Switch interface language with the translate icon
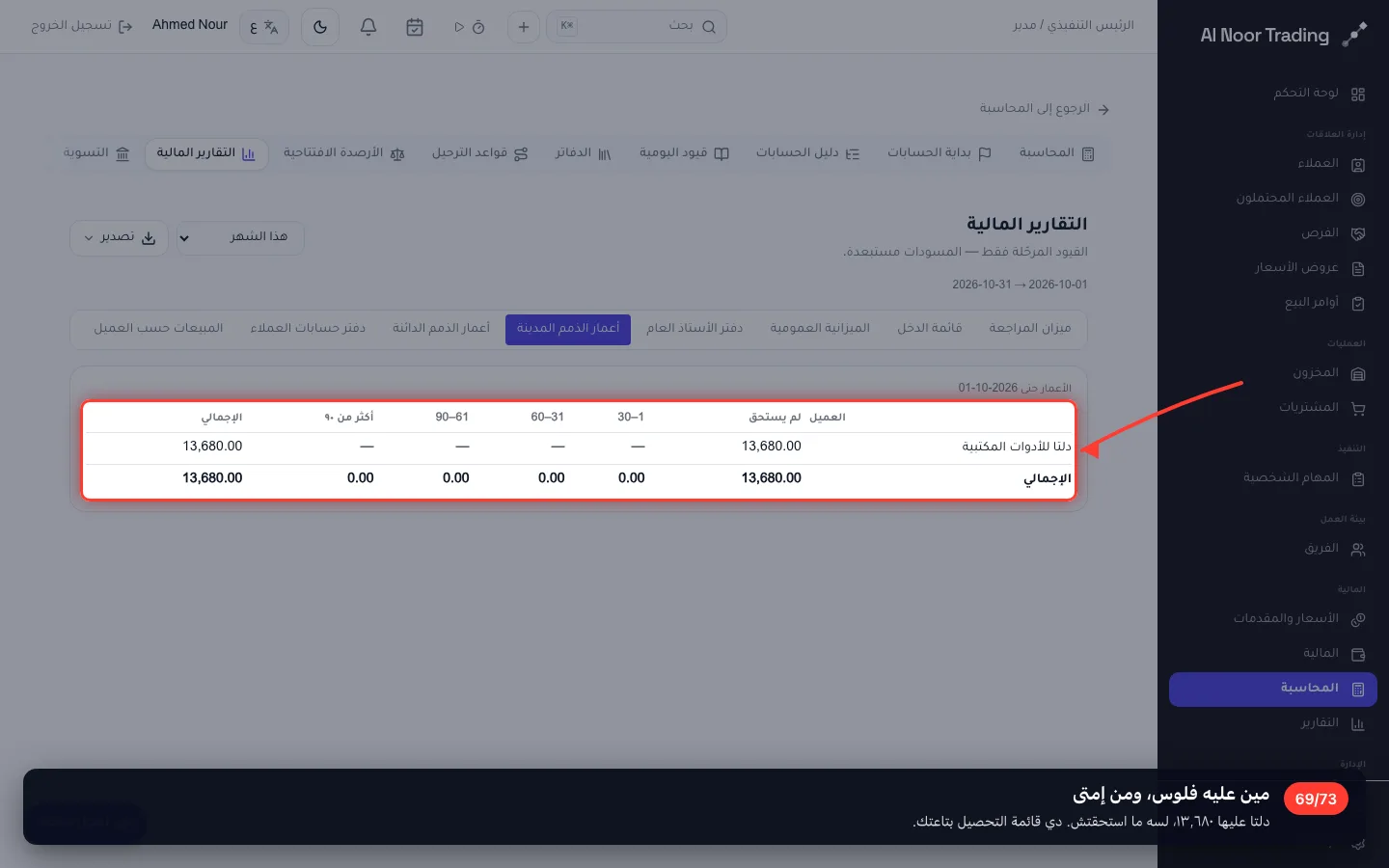This screenshot has height=868, width=1389. click(x=264, y=27)
